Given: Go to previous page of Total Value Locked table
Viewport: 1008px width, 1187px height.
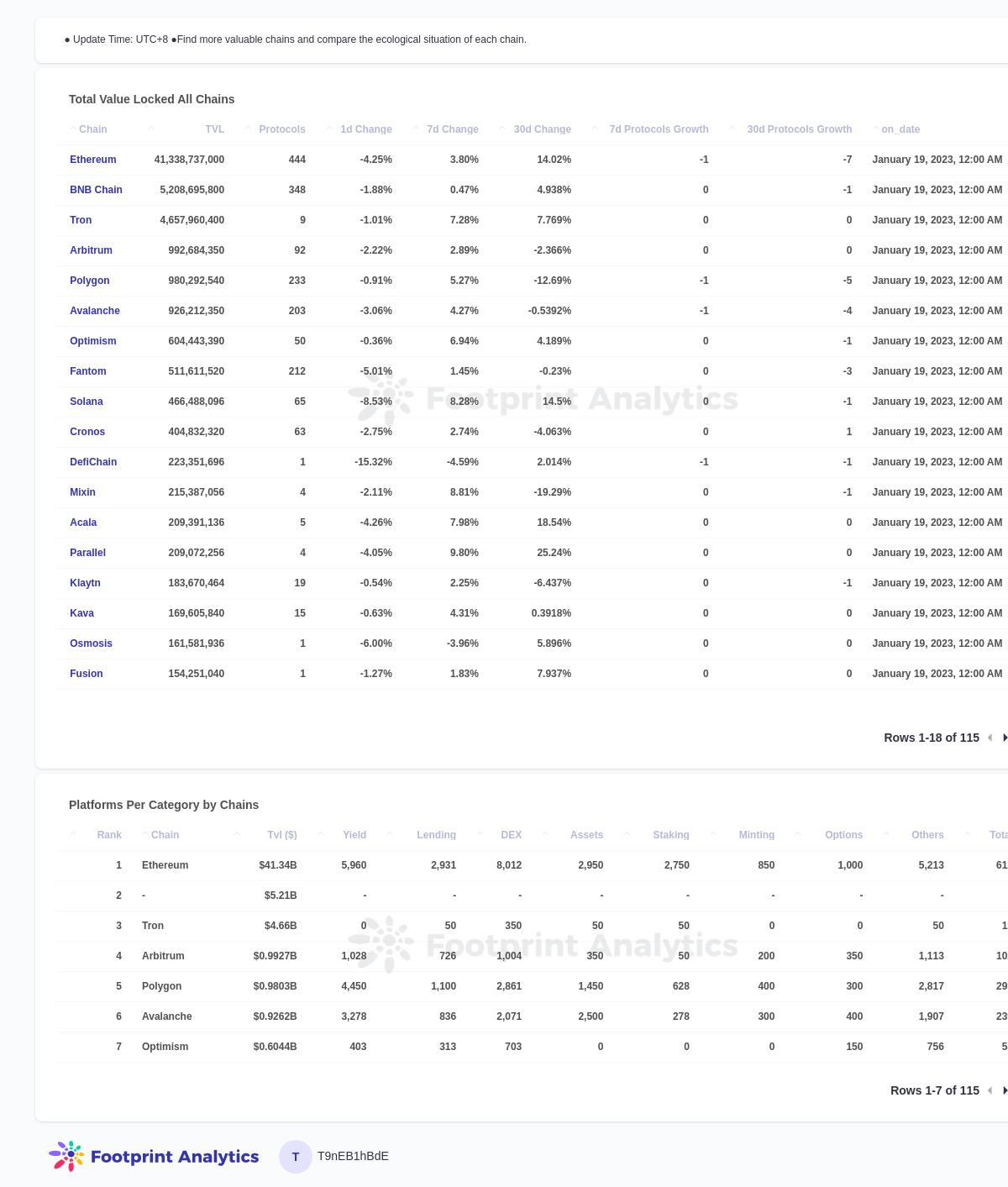Looking at the screenshot, I should pos(990,738).
